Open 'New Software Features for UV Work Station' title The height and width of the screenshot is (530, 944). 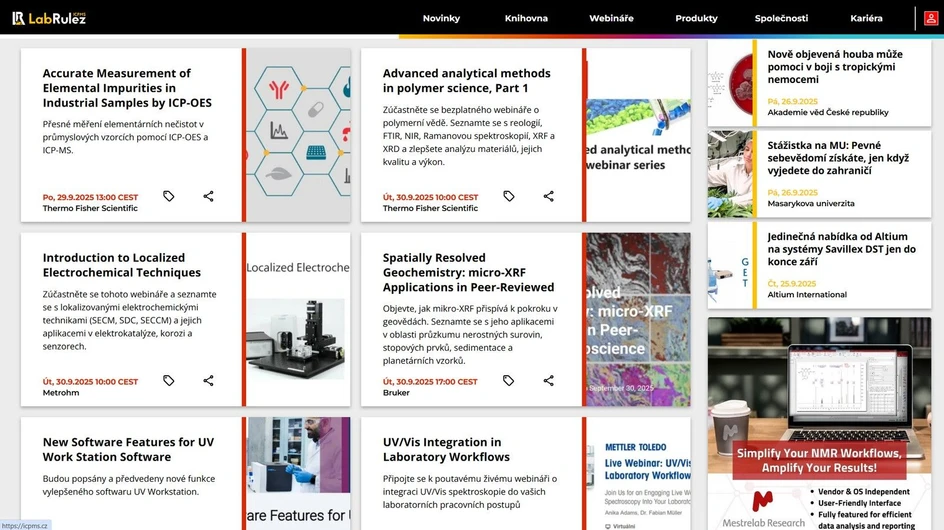click(128, 449)
